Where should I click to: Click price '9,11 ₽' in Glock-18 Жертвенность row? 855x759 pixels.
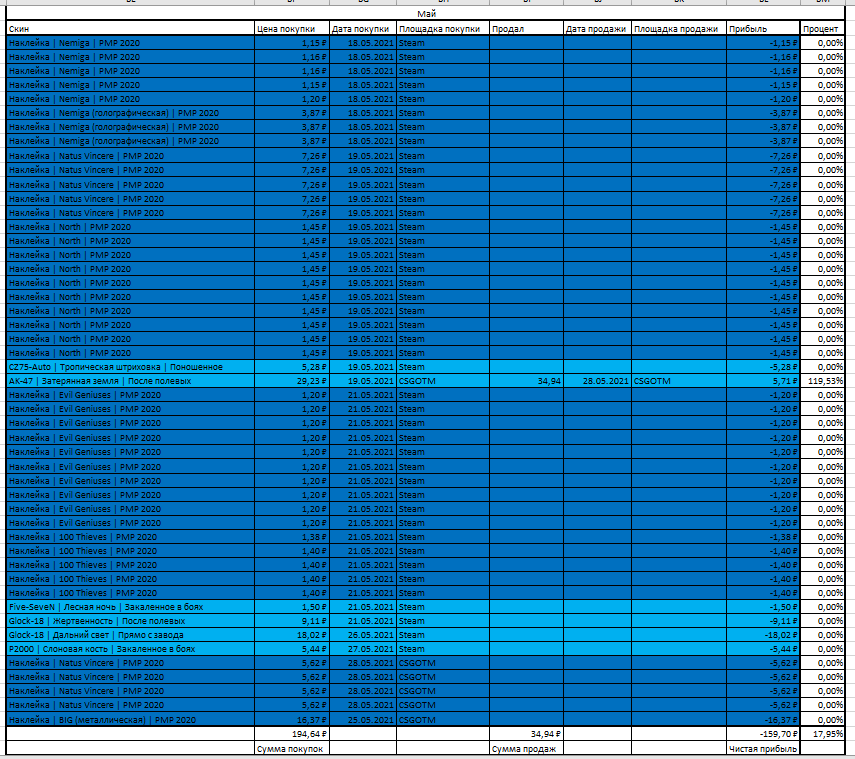click(292, 621)
